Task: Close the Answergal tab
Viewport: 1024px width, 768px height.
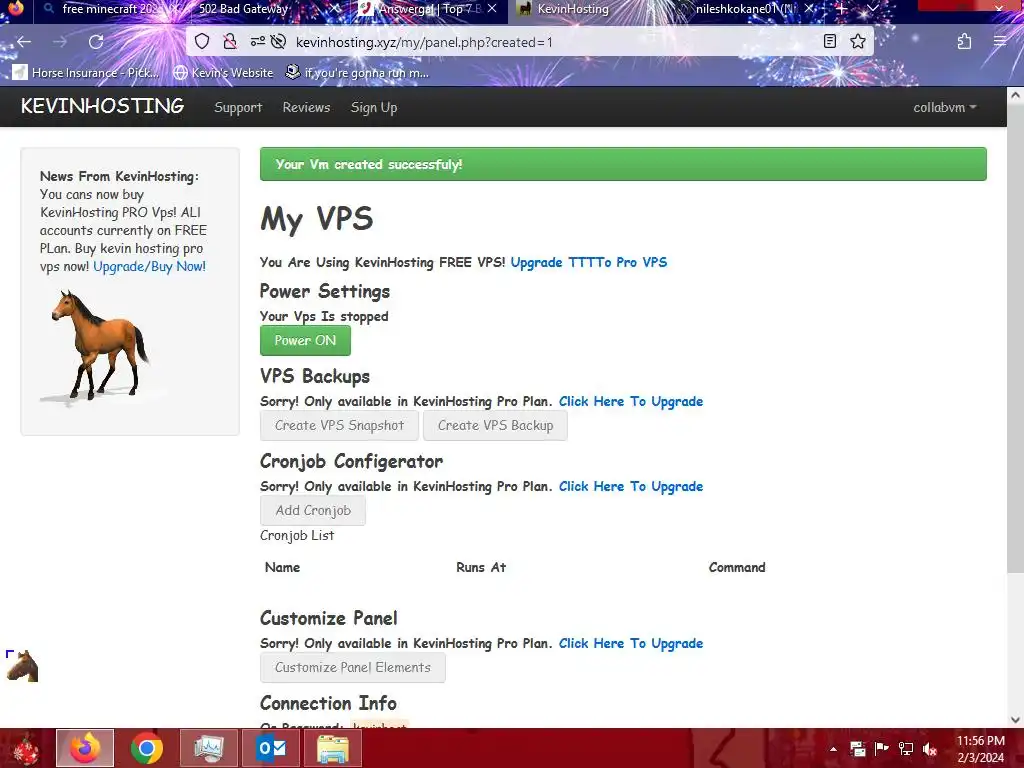Action: 492,8
